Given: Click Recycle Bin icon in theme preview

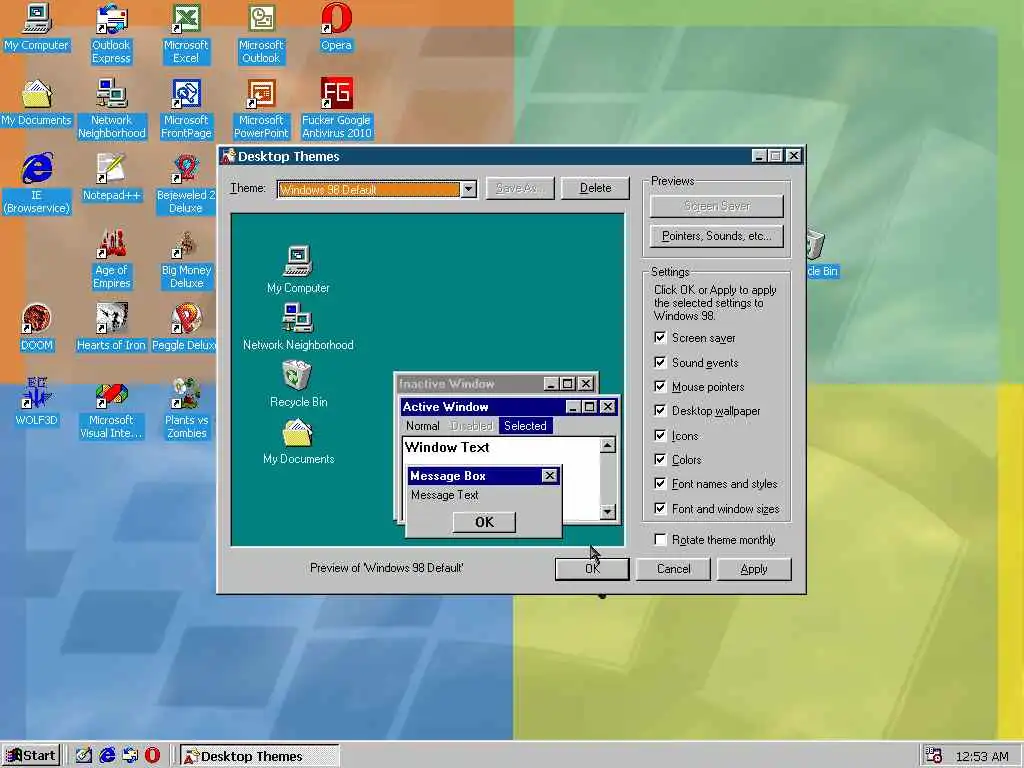Looking at the screenshot, I should tap(298, 375).
